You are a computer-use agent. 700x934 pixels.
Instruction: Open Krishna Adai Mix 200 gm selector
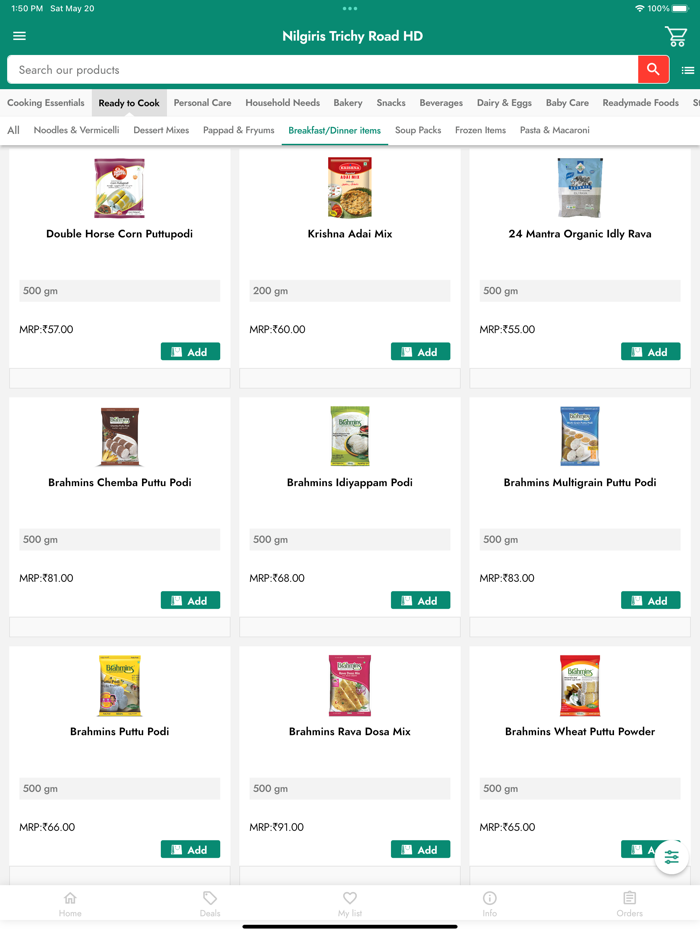[x=350, y=291]
